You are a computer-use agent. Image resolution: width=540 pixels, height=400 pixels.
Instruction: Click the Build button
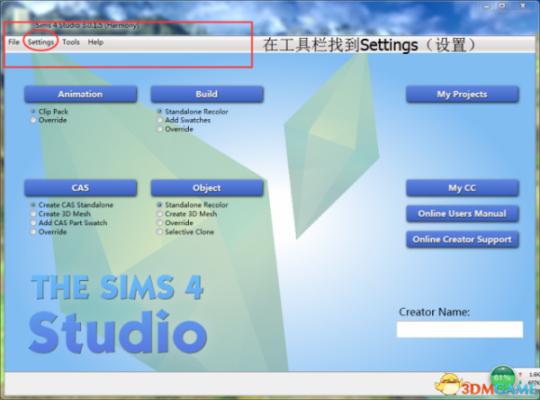coord(207,94)
